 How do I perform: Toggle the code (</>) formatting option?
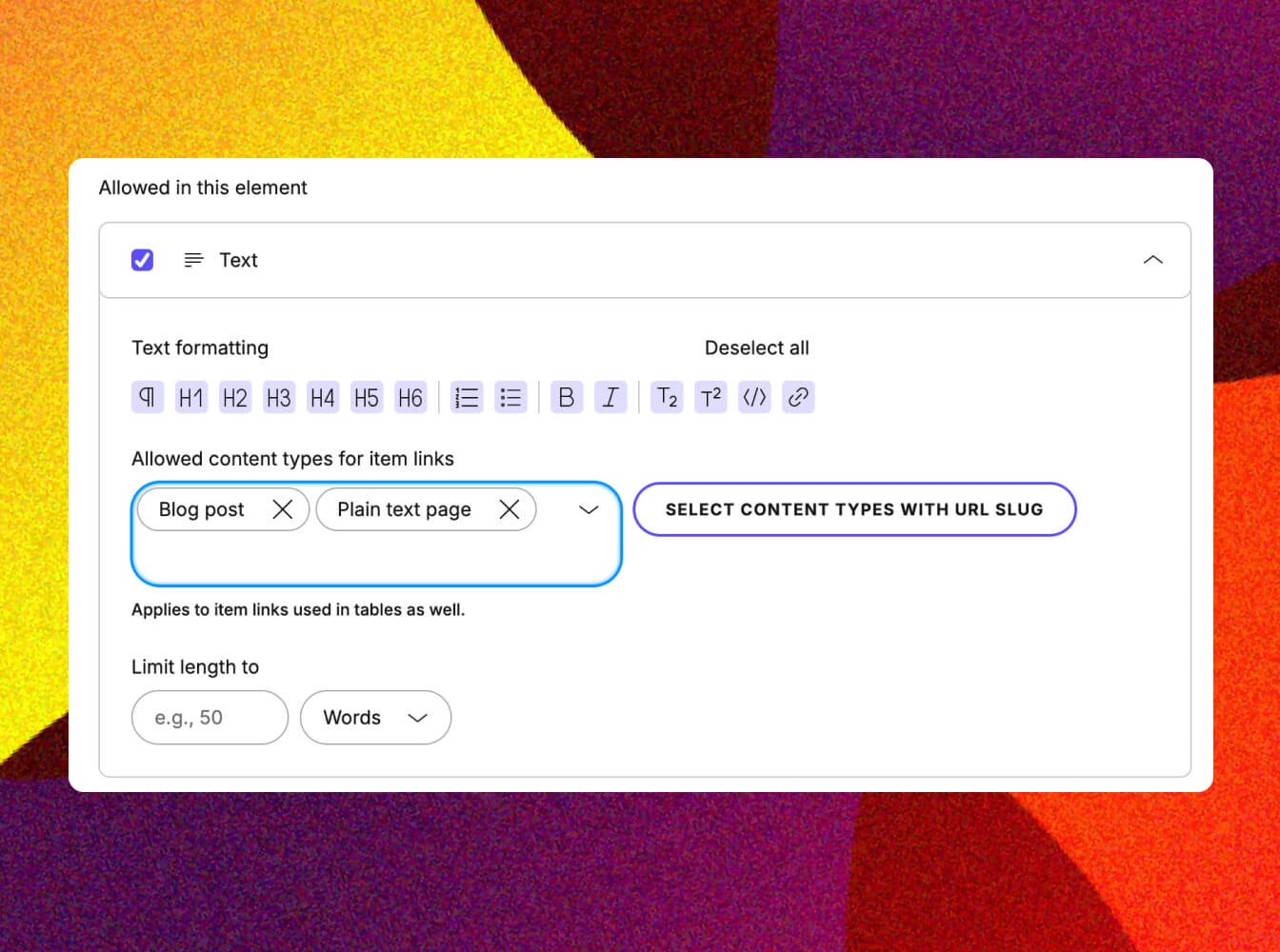pos(754,397)
